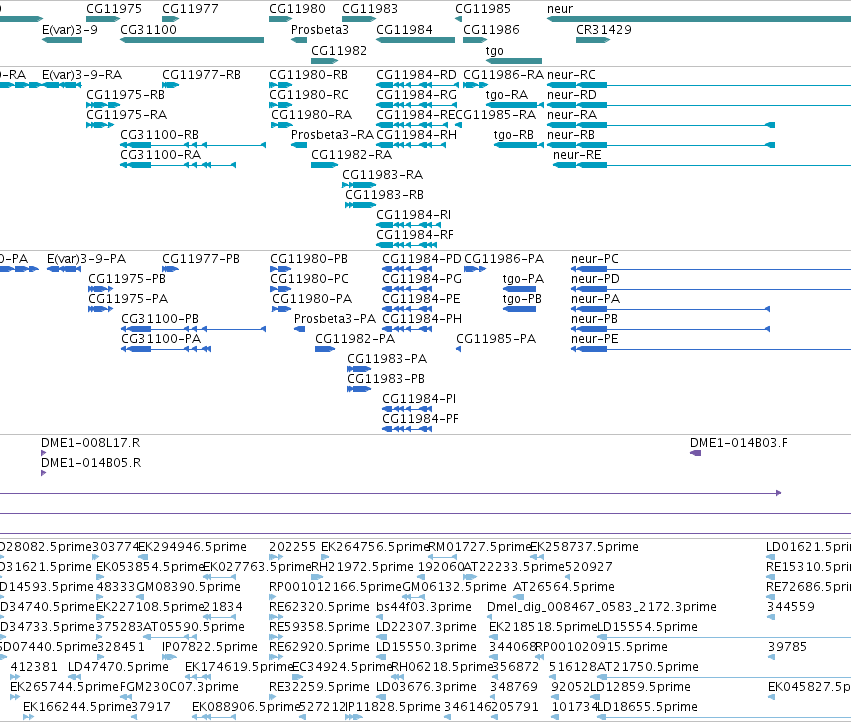Click the CG11984 gene label
The height and width of the screenshot is (722, 851).
[404, 30]
